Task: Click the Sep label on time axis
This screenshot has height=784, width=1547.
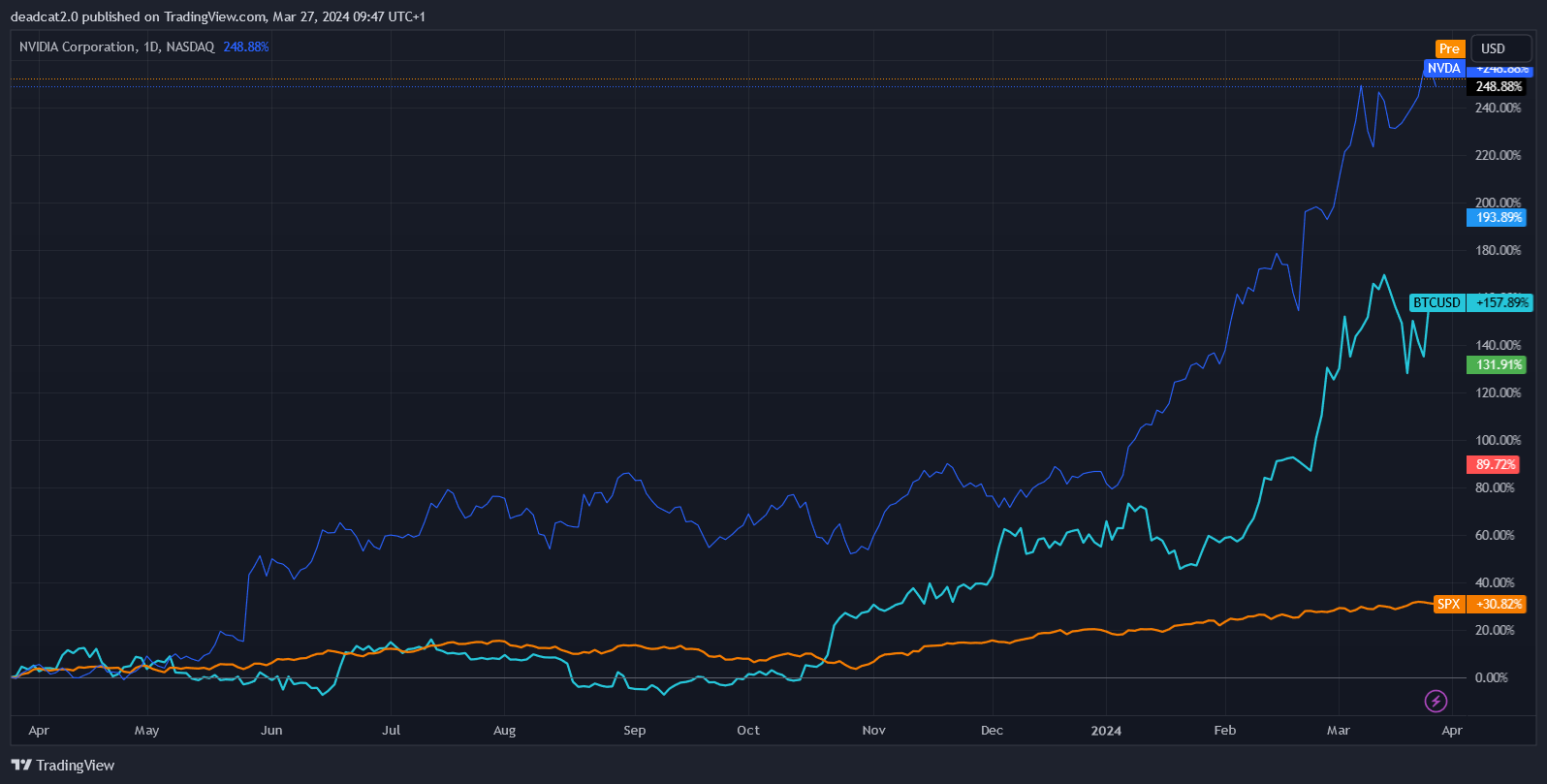Action: [634, 731]
